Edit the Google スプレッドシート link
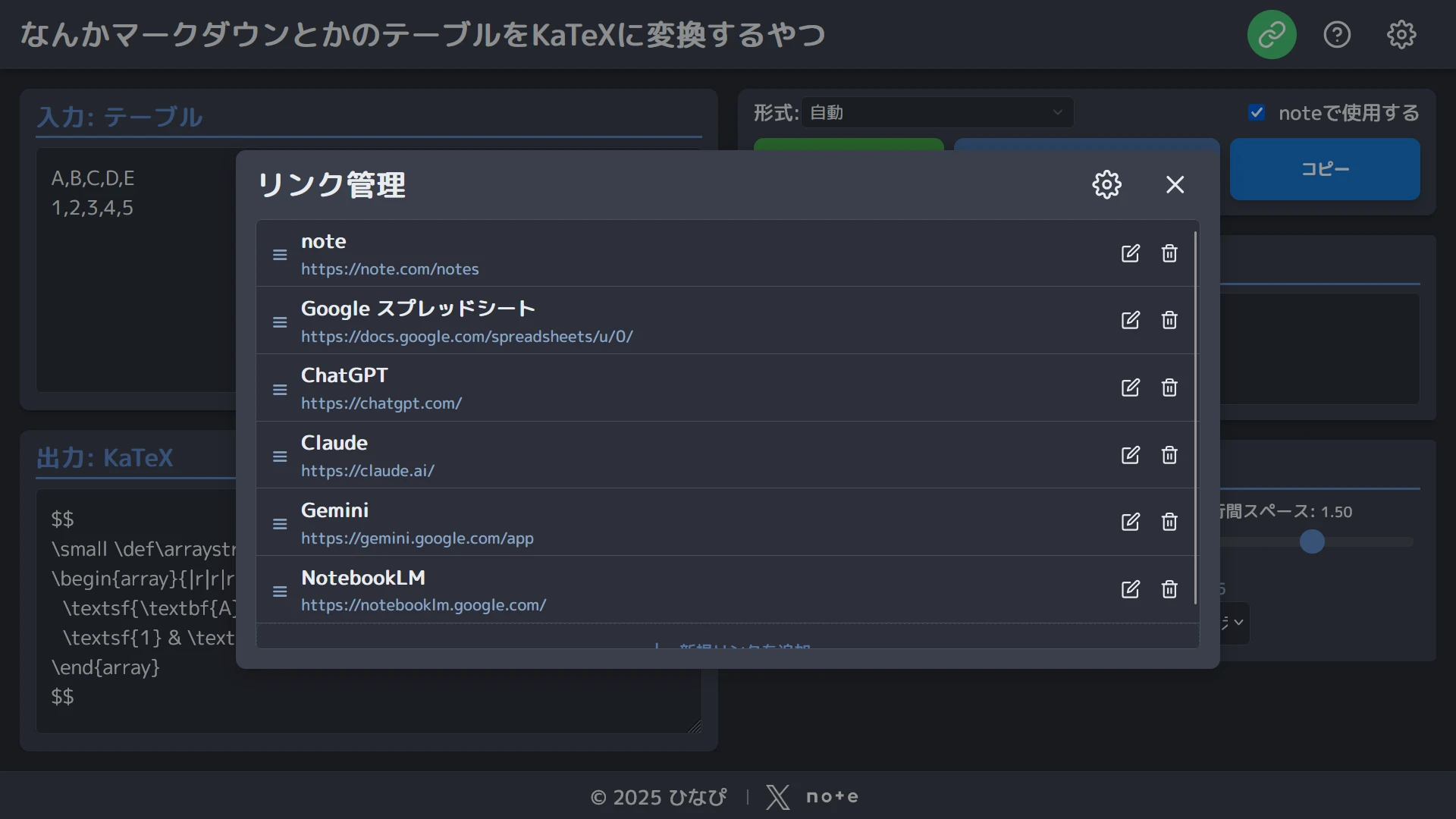1456x819 pixels. click(1131, 320)
